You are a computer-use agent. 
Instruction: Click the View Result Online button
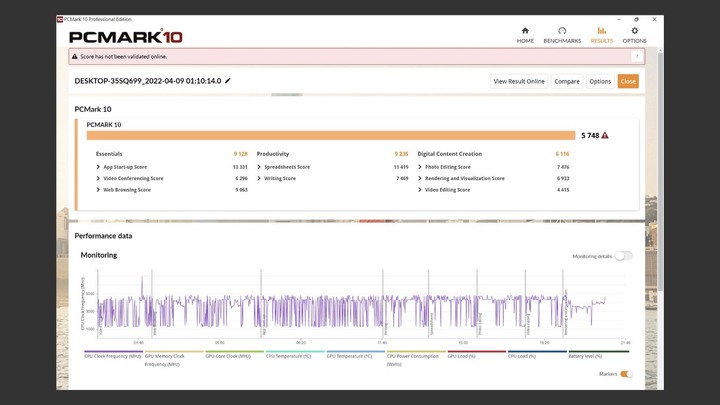[519, 81]
